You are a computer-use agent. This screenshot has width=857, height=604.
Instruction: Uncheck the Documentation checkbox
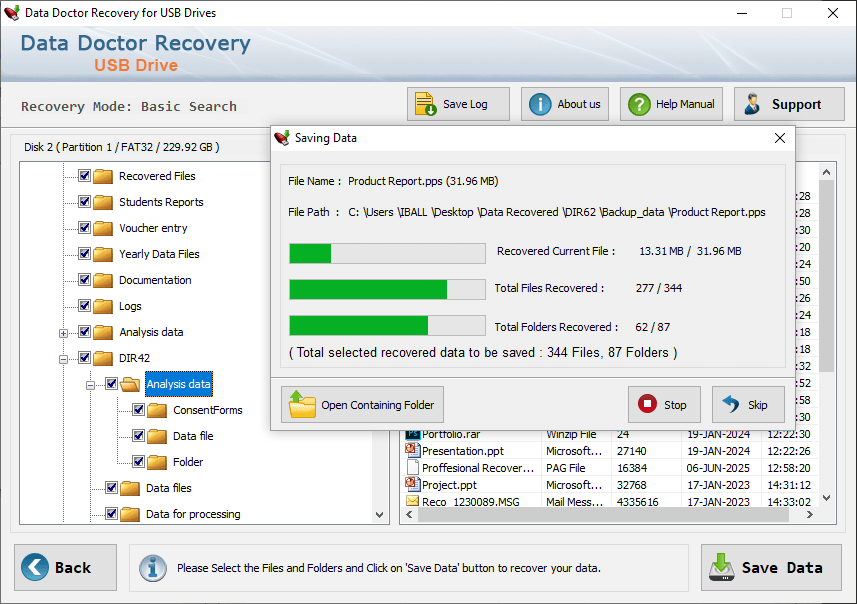(x=84, y=280)
